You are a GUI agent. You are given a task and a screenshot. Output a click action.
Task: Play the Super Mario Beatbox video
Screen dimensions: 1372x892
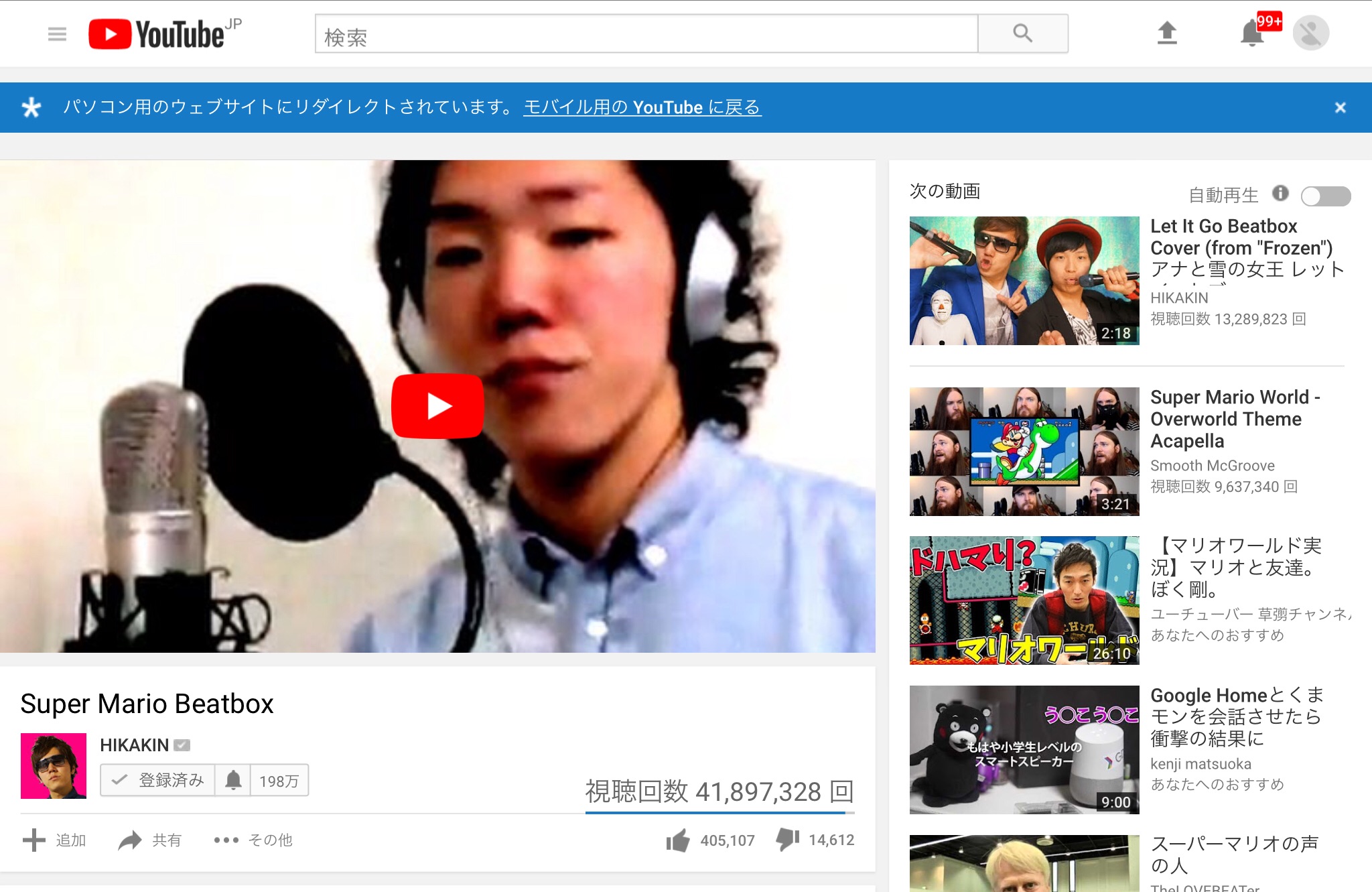(437, 406)
